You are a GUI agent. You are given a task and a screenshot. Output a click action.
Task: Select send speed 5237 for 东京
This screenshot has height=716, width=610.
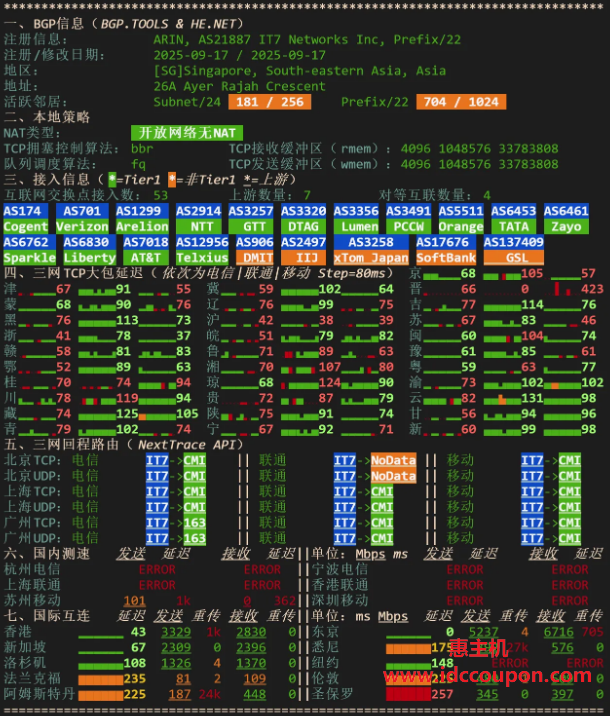[484, 632]
